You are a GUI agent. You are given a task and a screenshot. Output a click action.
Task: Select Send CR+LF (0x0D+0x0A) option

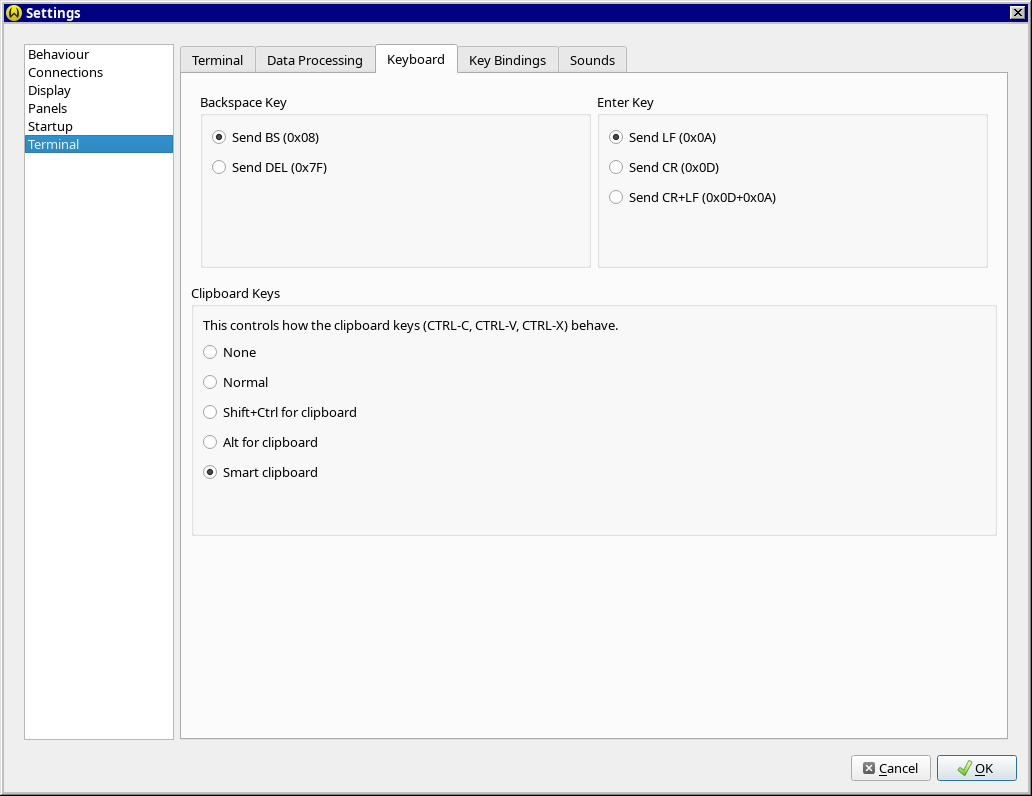pyautogui.click(x=616, y=197)
